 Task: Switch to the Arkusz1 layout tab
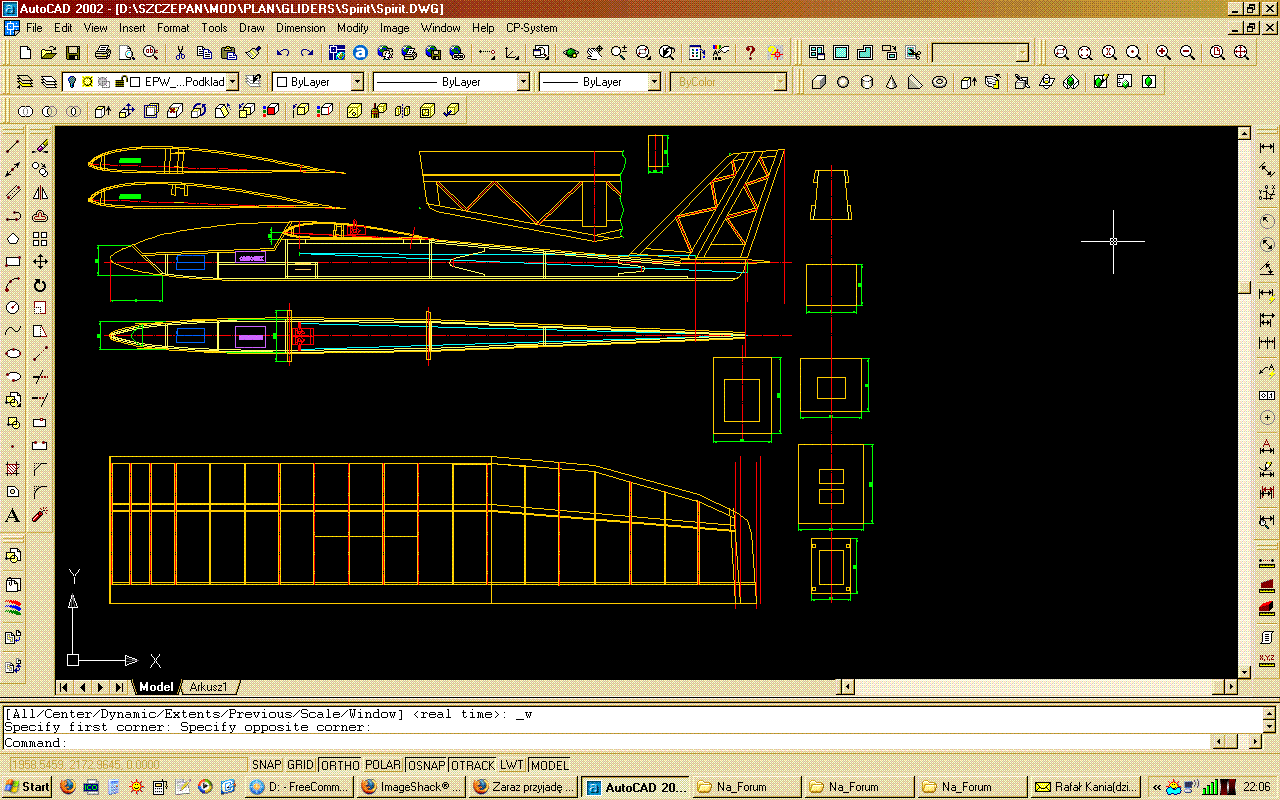(209, 687)
